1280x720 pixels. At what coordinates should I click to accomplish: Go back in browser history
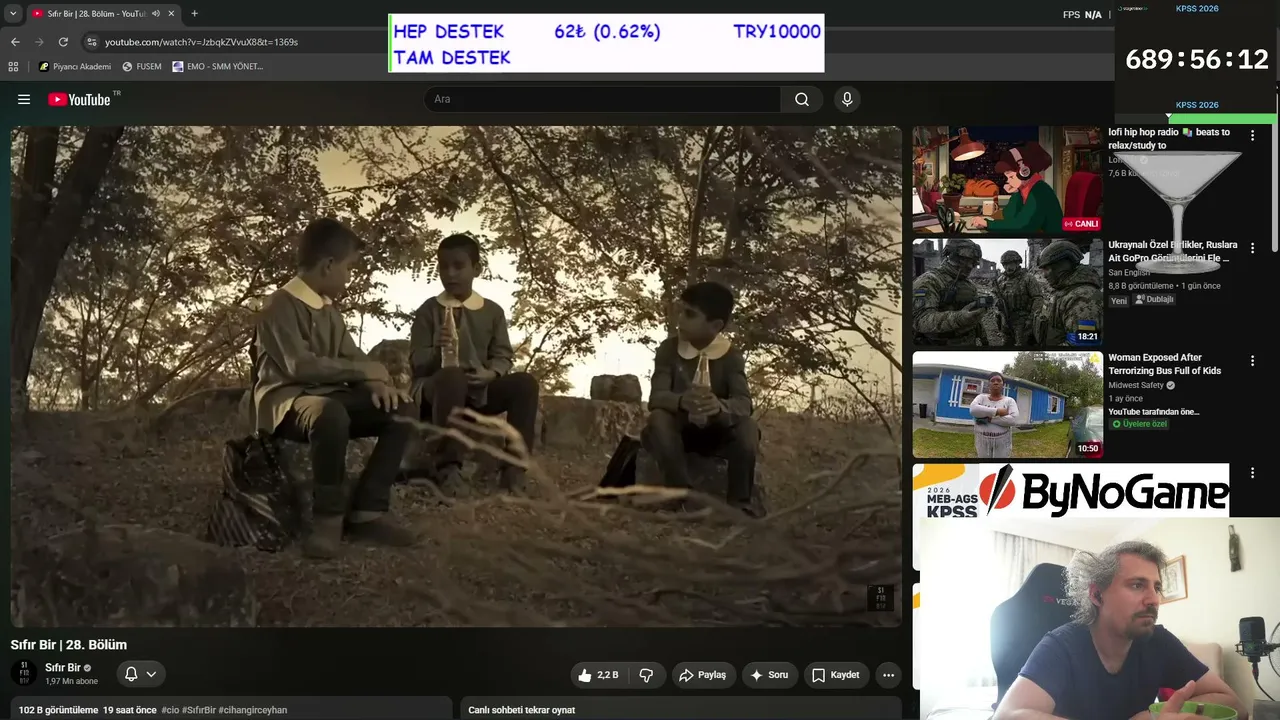(x=15, y=42)
